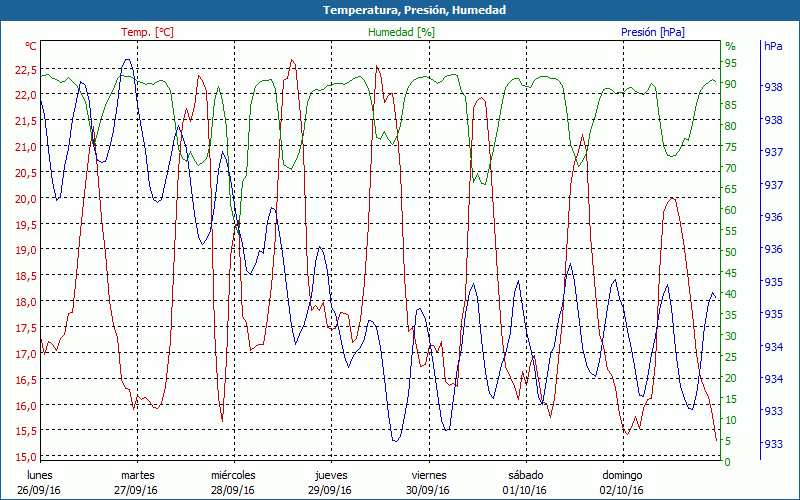The height and width of the screenshot is (500, 800).
Task: Click the 0 tick on the humidity axis
Action: point(728,462)
